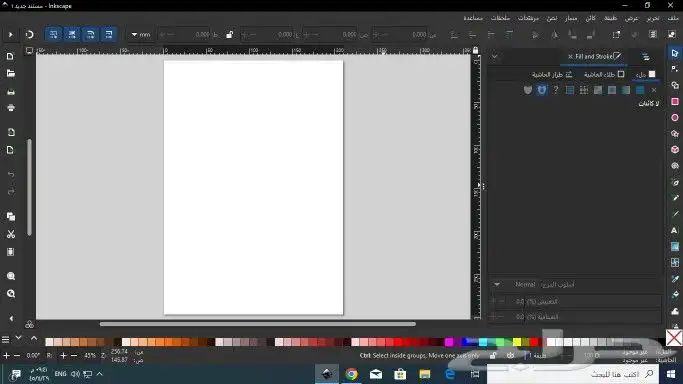Click the Print icon

point(10,108)
